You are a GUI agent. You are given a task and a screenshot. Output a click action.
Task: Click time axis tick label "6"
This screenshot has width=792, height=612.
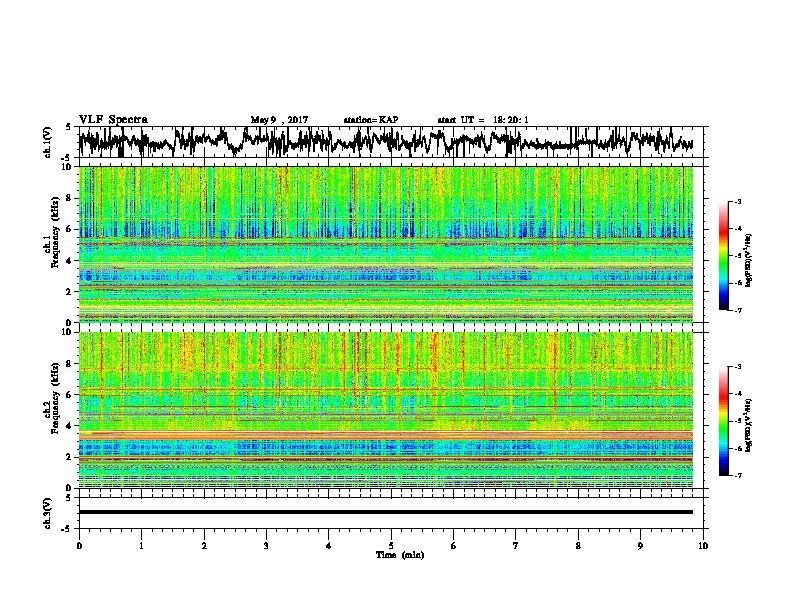[x=454, y=546]
